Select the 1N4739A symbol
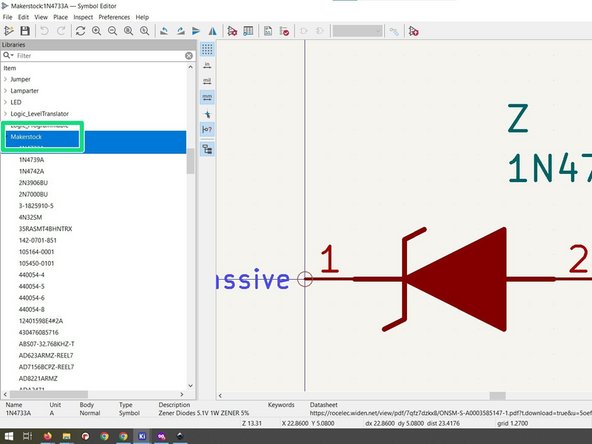Screen dimensions: 592x444 point(31,160)
